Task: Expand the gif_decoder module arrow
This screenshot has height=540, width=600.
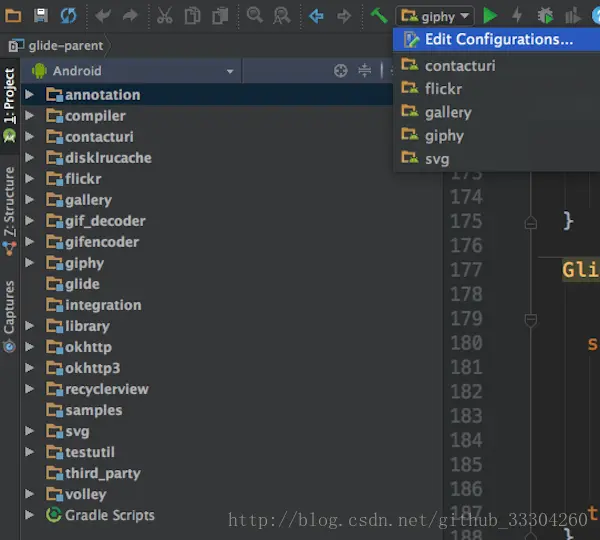Action: click(29, 221)
